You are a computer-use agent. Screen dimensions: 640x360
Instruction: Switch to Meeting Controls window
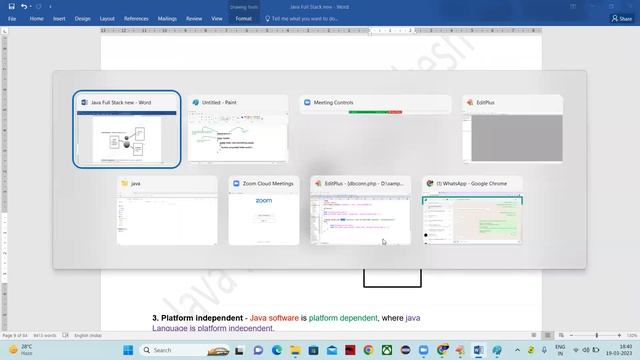pos(375,104)
